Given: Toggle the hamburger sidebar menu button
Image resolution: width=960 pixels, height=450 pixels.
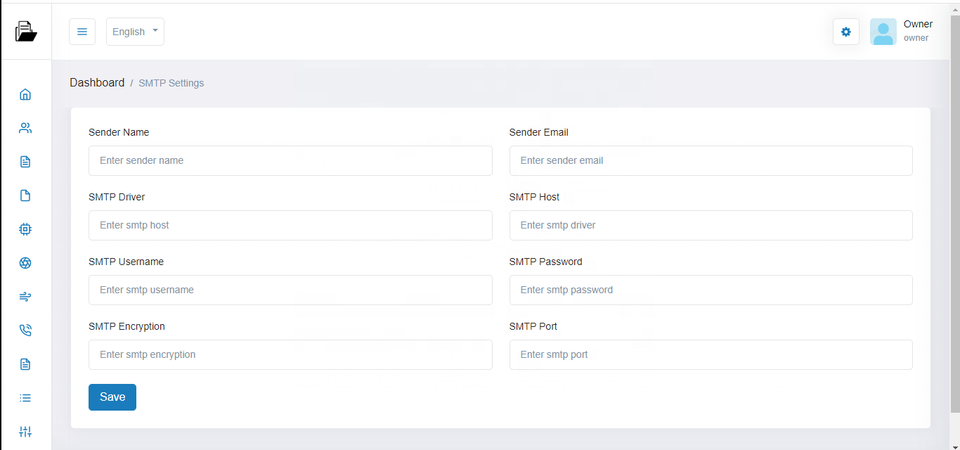Looking at the screenshot, I should 82,32.
